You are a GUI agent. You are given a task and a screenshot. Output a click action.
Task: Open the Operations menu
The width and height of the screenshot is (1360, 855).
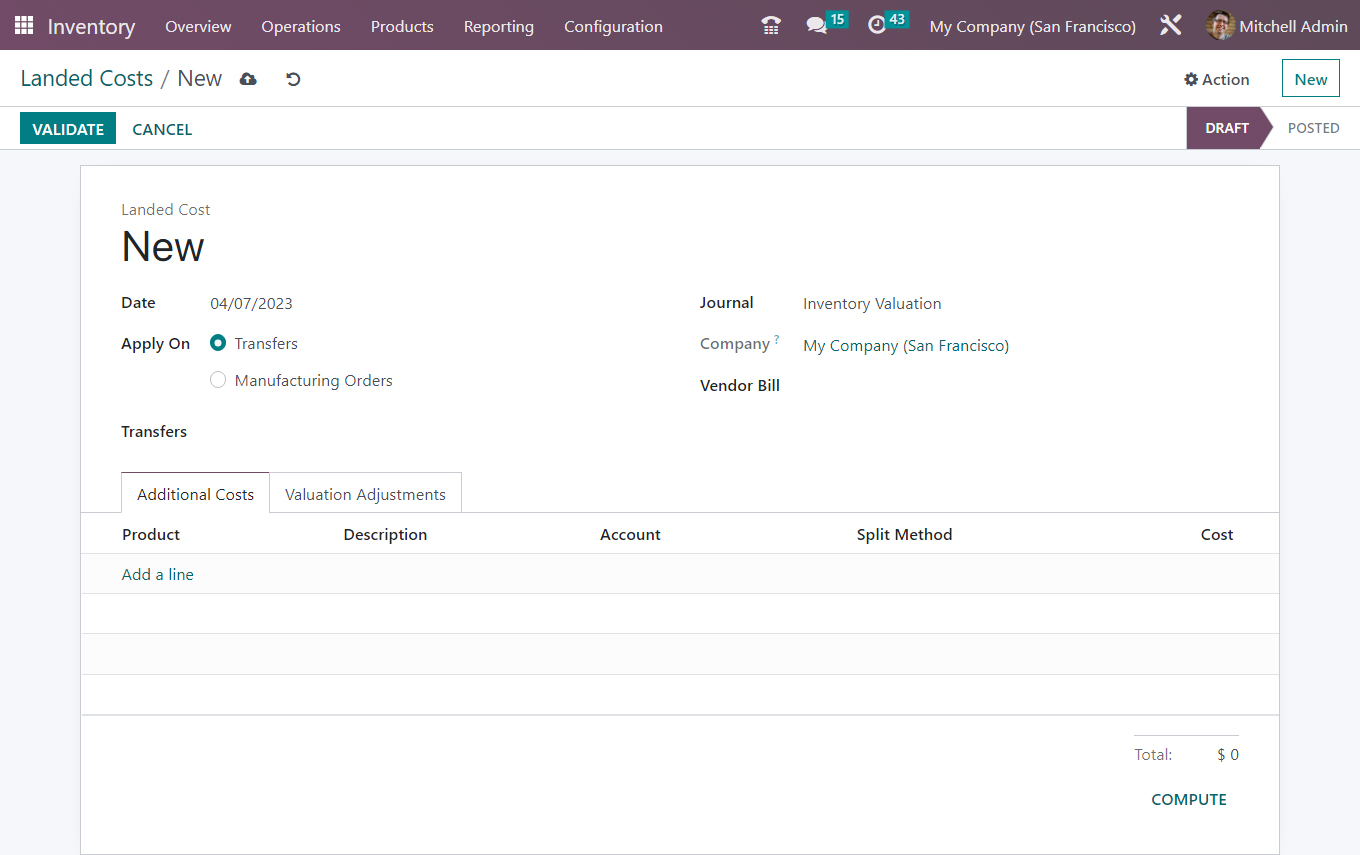point(300,26)
